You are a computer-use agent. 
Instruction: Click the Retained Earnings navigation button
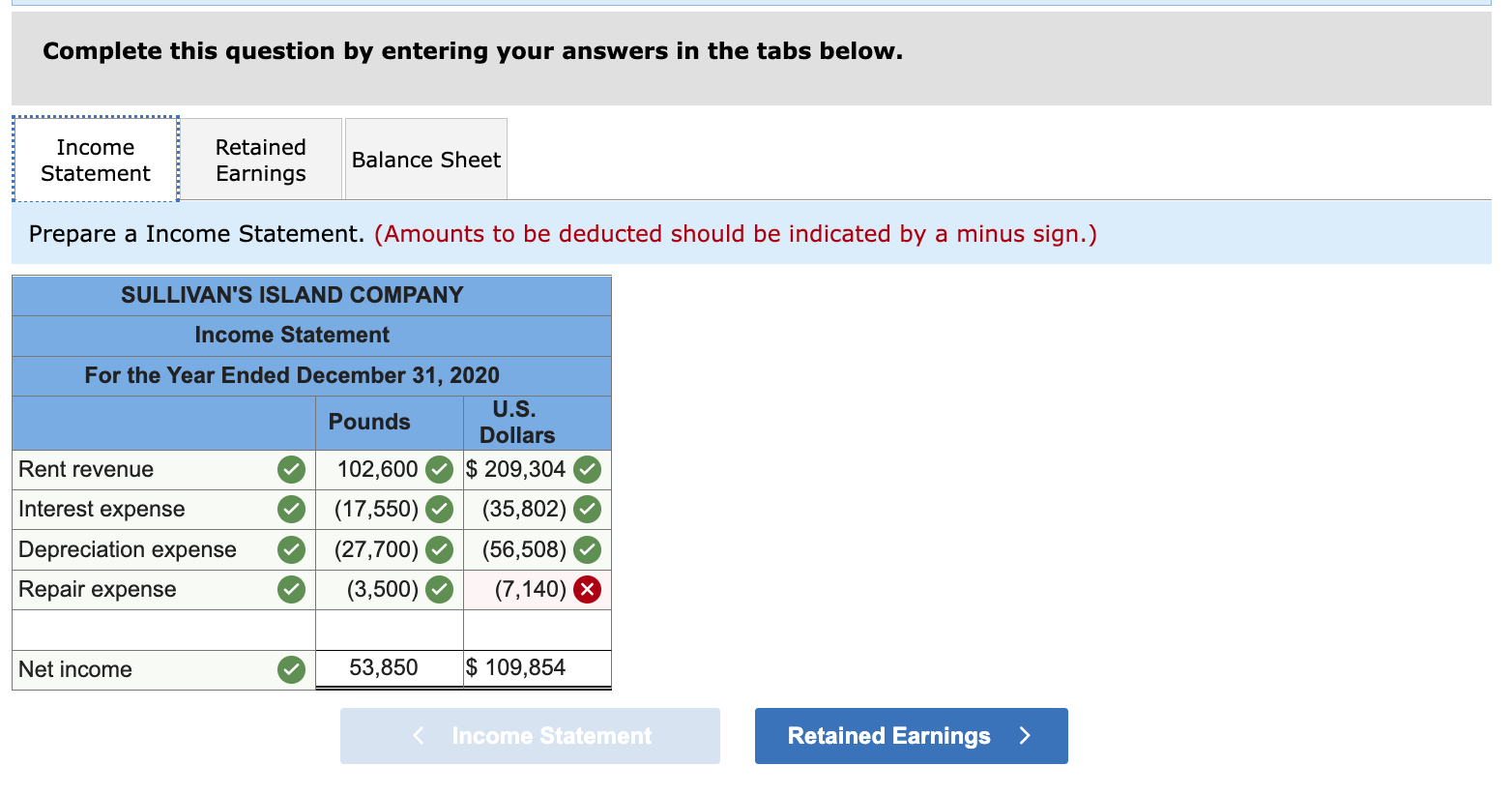pos(910,735)
